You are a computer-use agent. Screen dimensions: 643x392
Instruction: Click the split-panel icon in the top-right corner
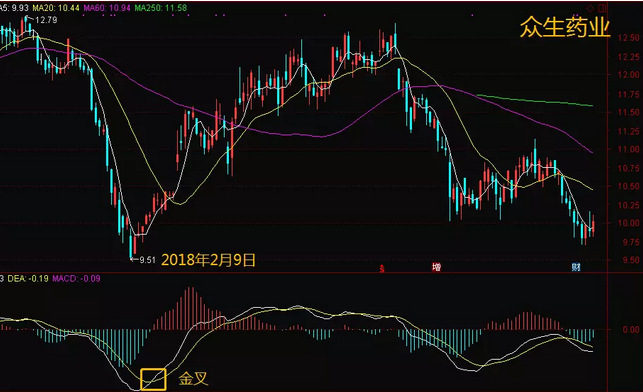602,8
